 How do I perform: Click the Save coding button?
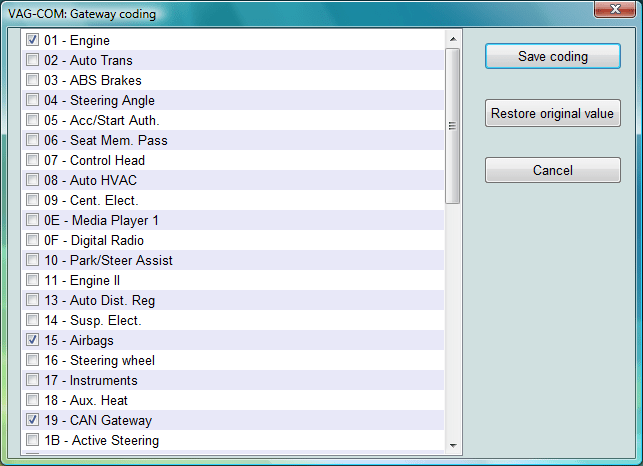(x=553, y=56)
